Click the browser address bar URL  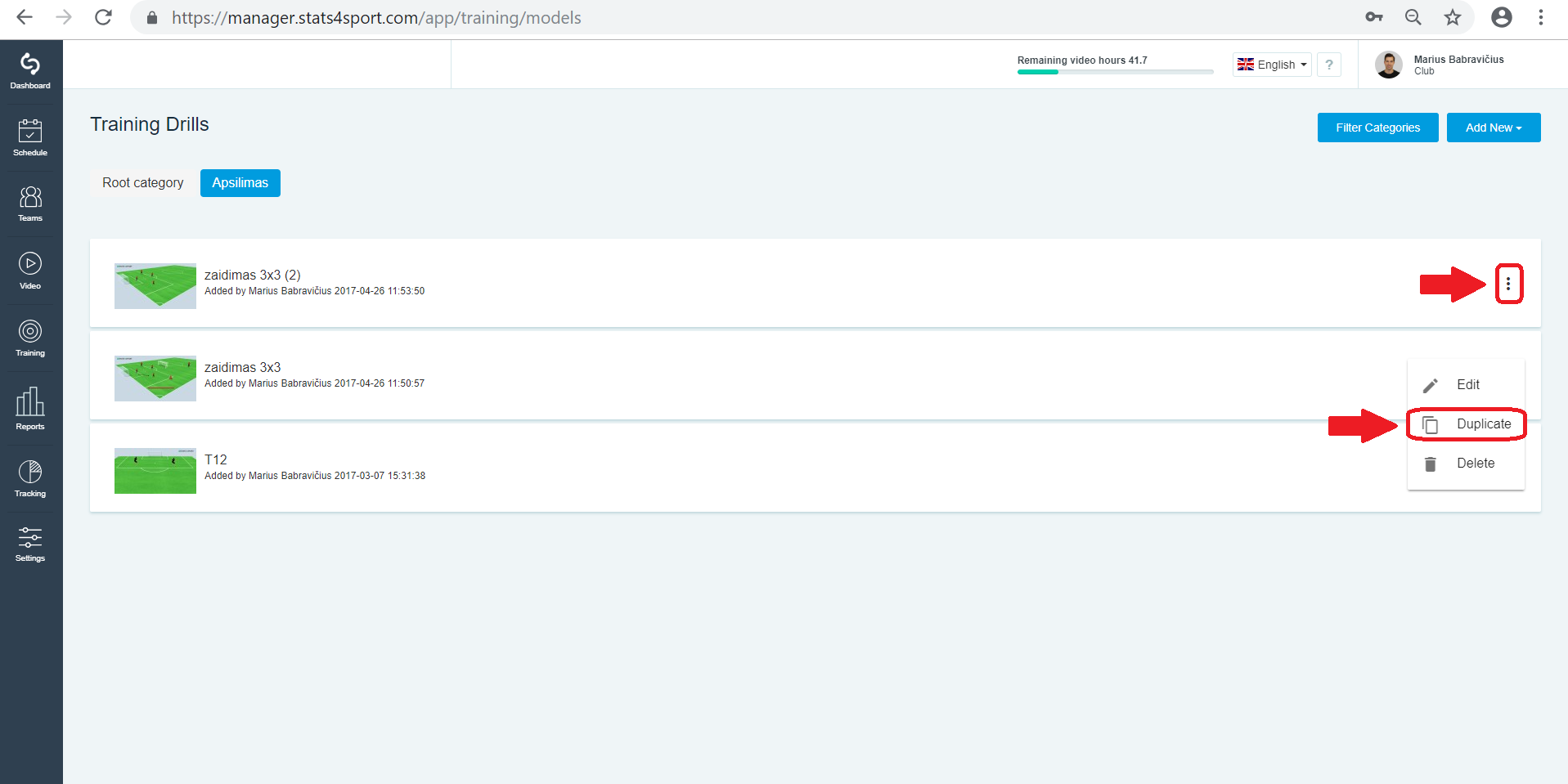[x=376, y=17]
